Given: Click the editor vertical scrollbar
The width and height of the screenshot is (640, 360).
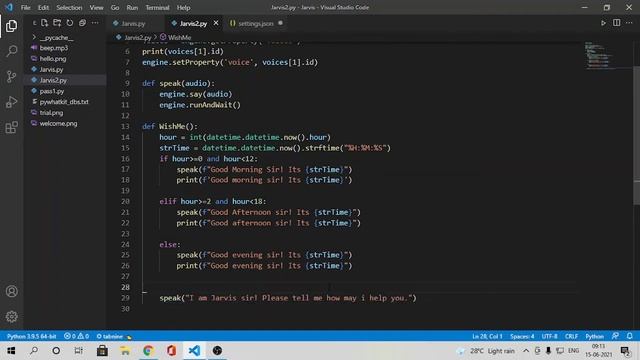Looking at the screenshot, I should (636, 135).
